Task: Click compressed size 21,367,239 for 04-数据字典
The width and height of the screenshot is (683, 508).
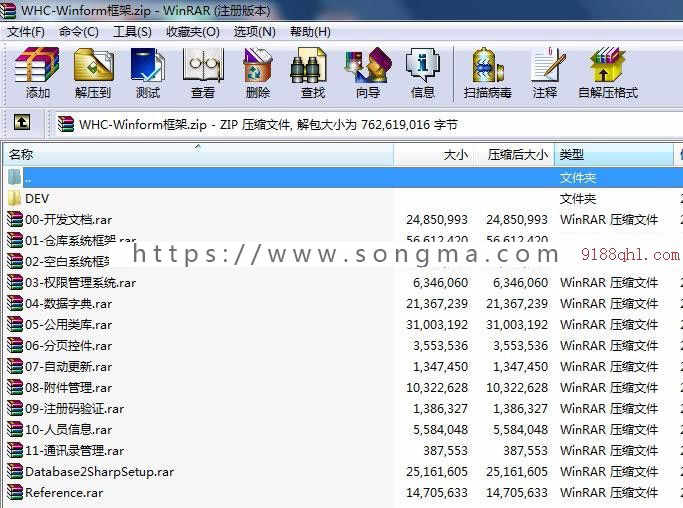Action: [517, 304]
